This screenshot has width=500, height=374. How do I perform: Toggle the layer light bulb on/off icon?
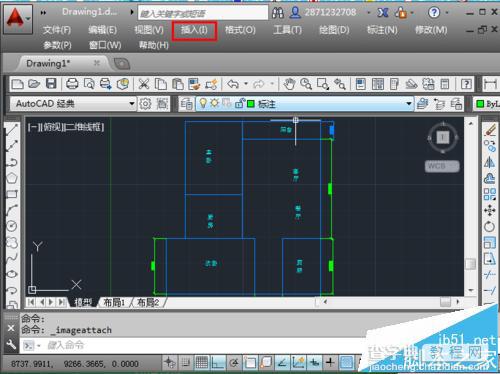coord(203,104)
